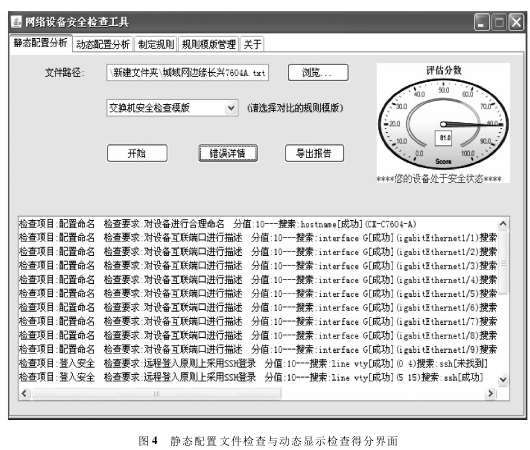Expand the 交换机安全检查模版 dropdown arrow
Viewport: 530px width, 450px height.
tap(231, 108)
